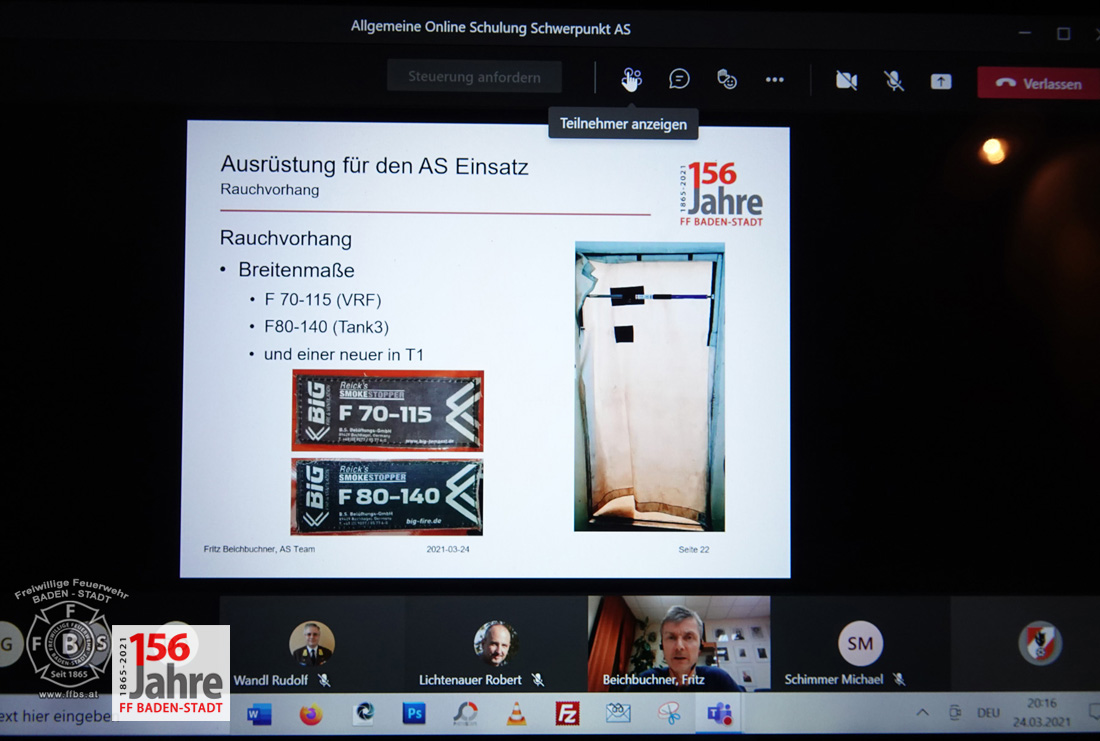1100x741 pixels.
Task: Expand the hidden system tray icons
Action: pyautogui.click(x=923, y=713)
